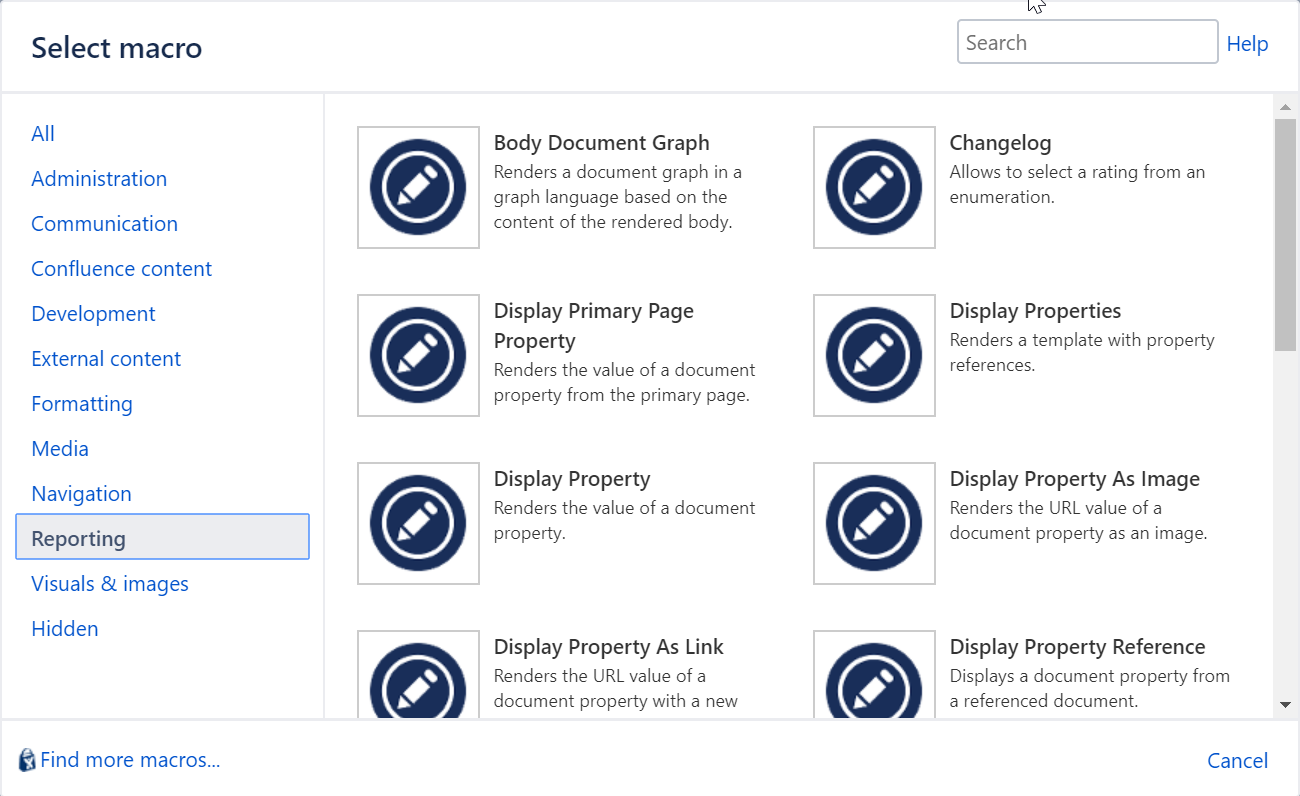Switch to the All category
Viewport: 1300px width, 796px height.
43,133
